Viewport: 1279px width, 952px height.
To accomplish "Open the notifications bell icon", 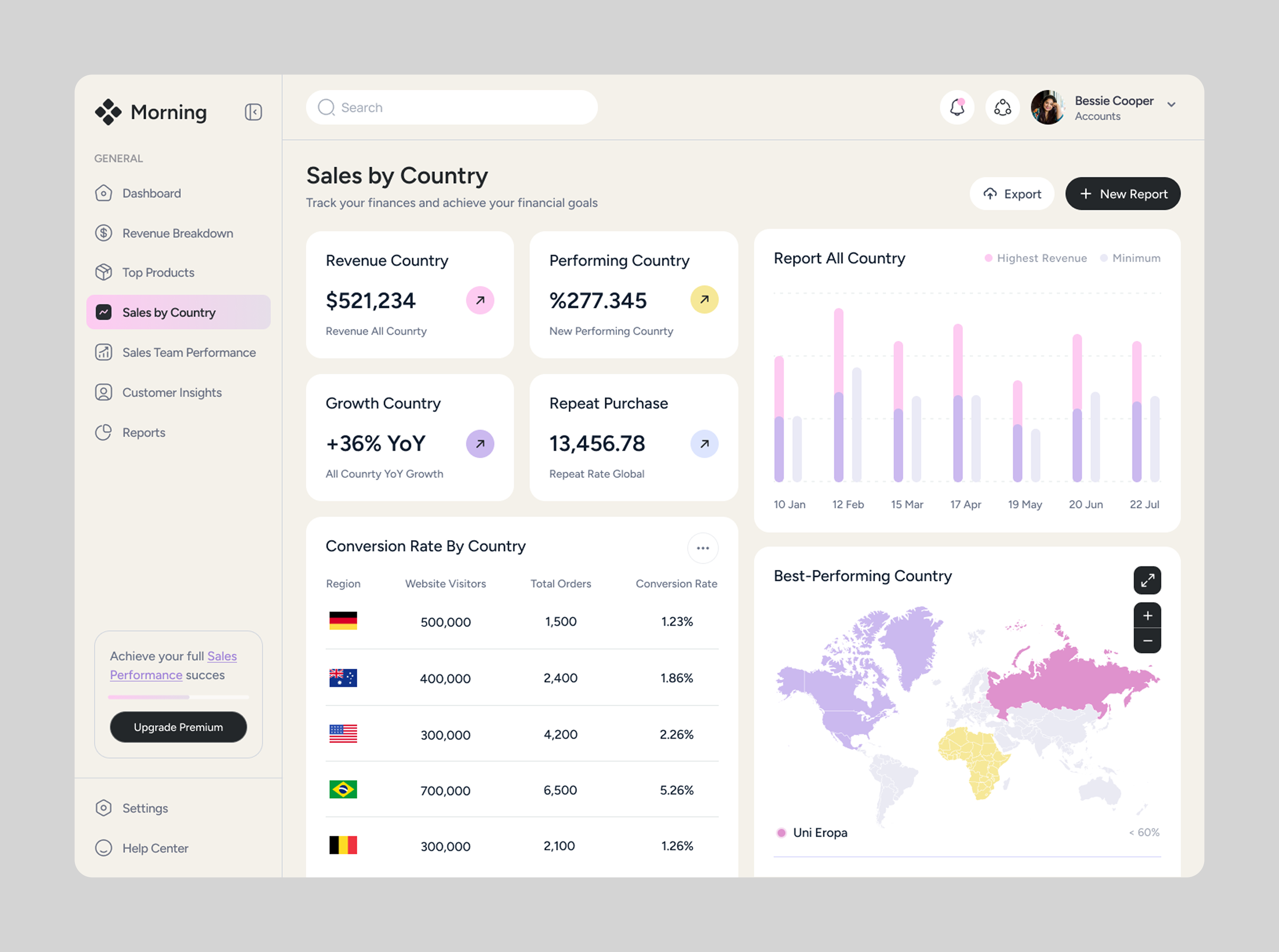I will [x=957, y=107].
